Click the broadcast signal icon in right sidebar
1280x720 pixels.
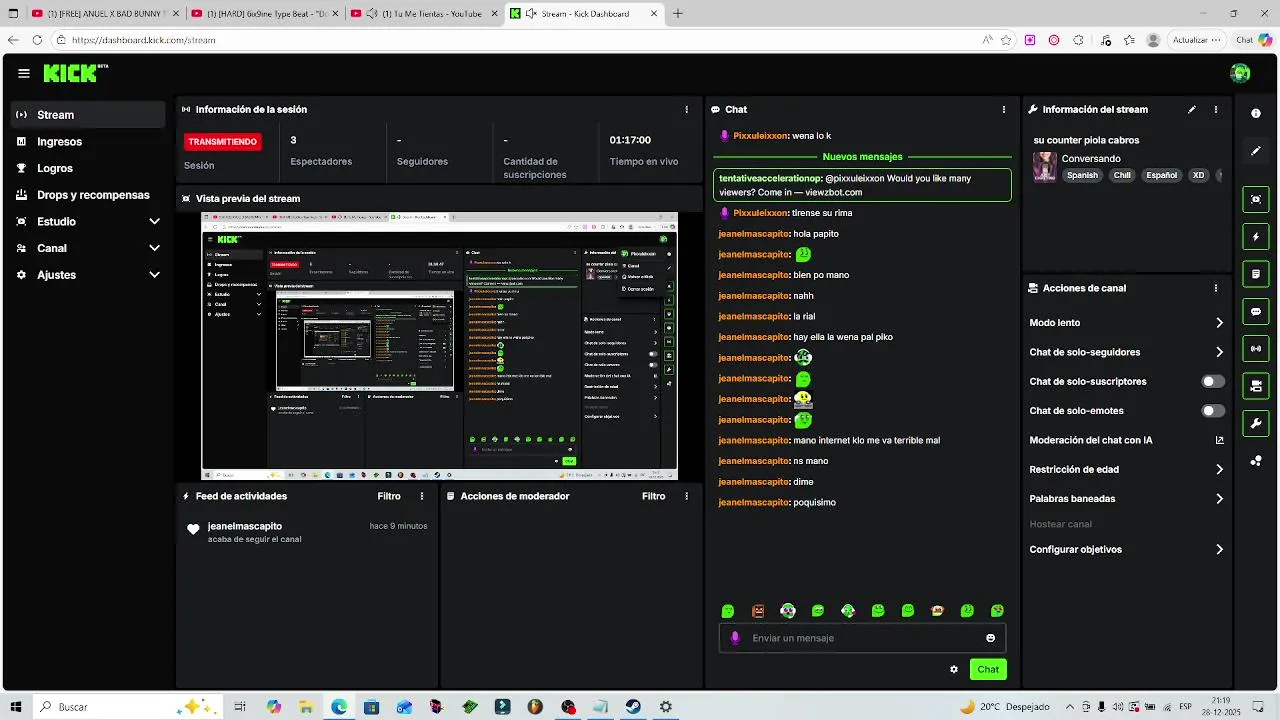point(1256,348)
